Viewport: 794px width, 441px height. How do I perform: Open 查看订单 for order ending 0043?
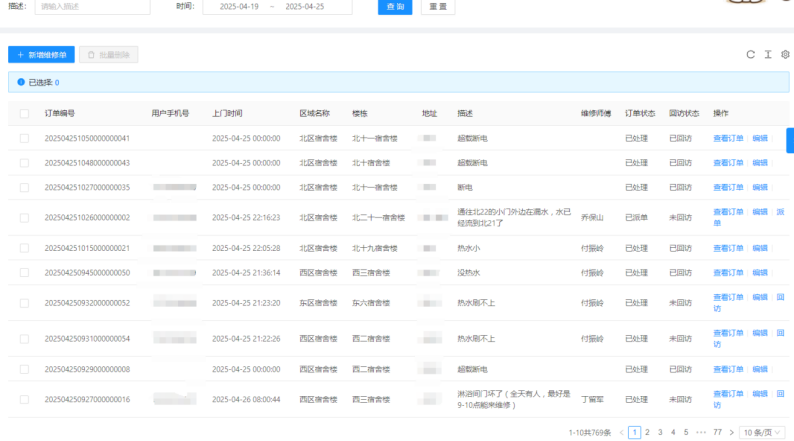[728, 163]
